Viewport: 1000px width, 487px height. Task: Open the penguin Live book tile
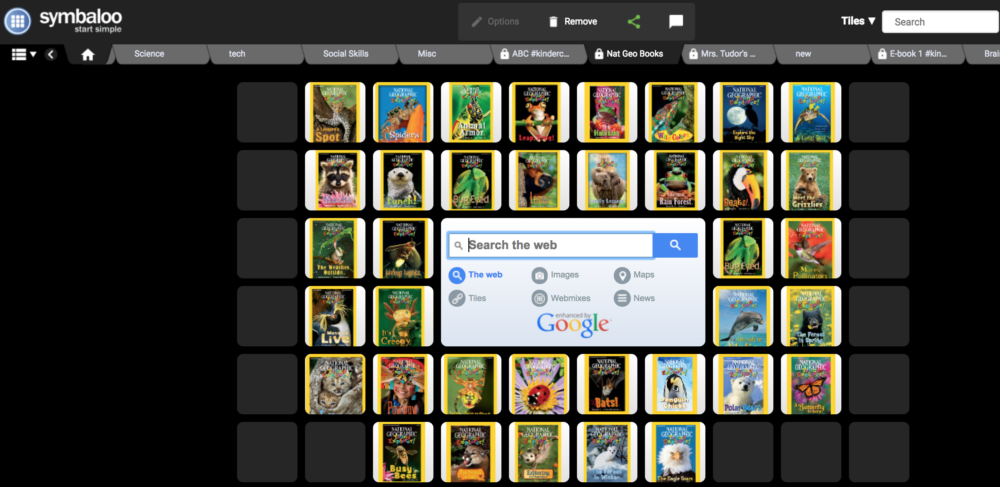pos(335,316)
